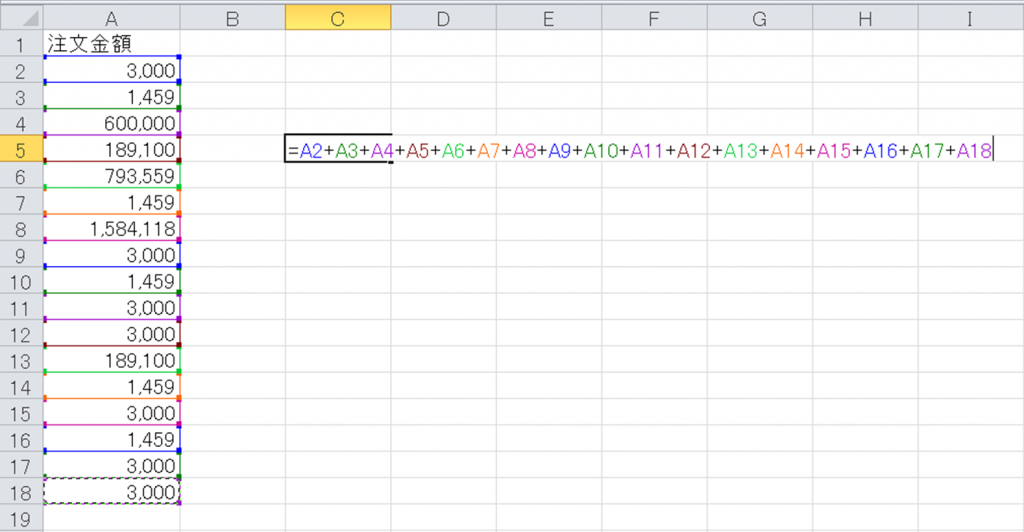The height and width of the screenshot is (532, 1024).
Task: Click the 注文金額 header cell
Action: click(111, 44)
